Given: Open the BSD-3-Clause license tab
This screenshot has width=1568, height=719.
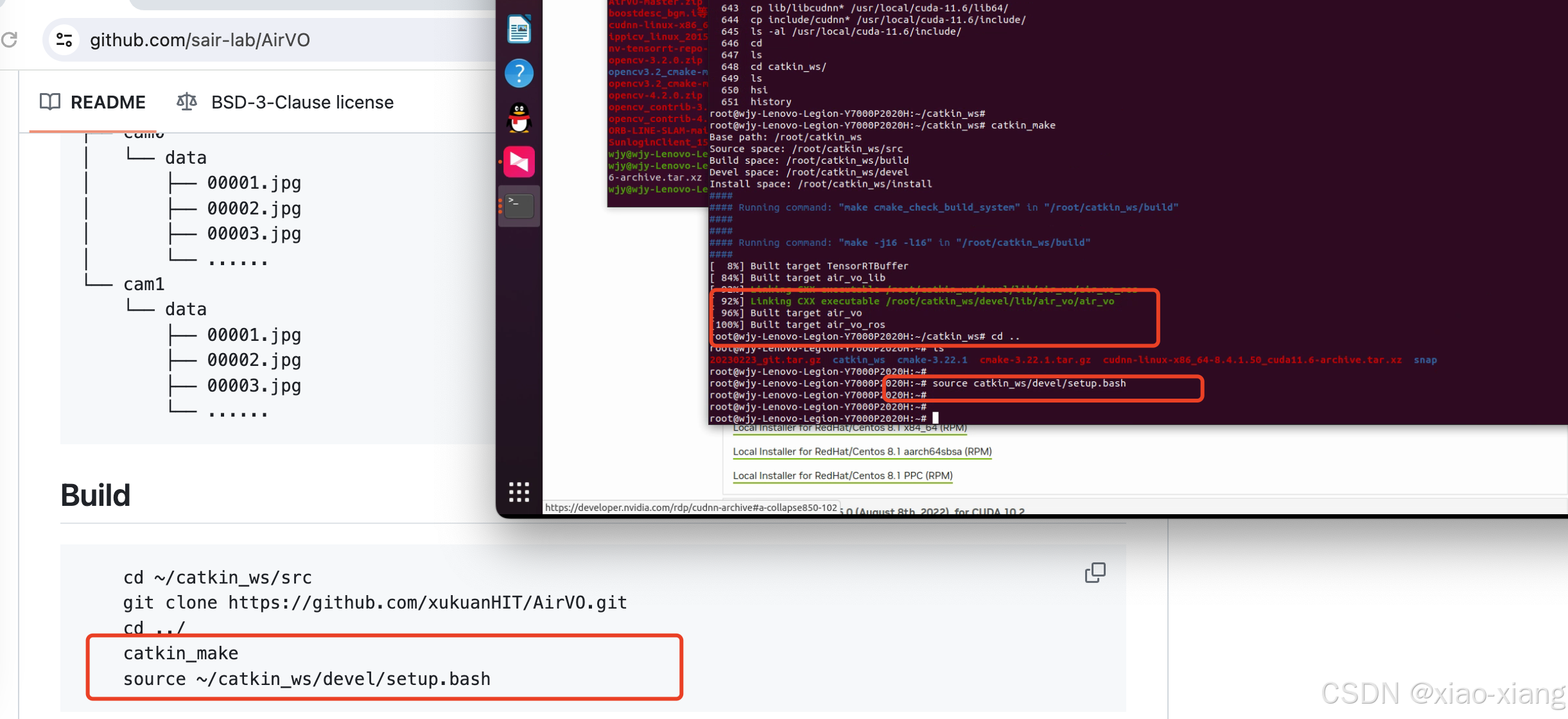Looking at the screenshot, I should point(285,102).
